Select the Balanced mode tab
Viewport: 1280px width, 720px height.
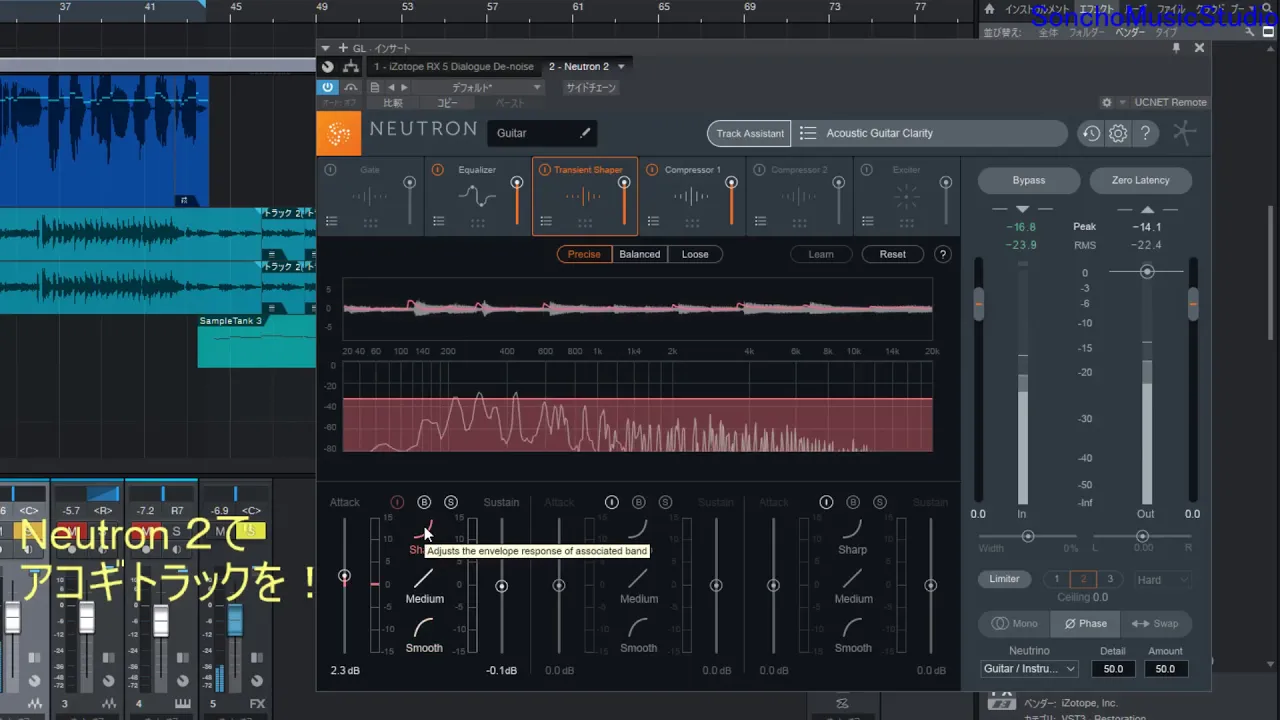(640, 254)
